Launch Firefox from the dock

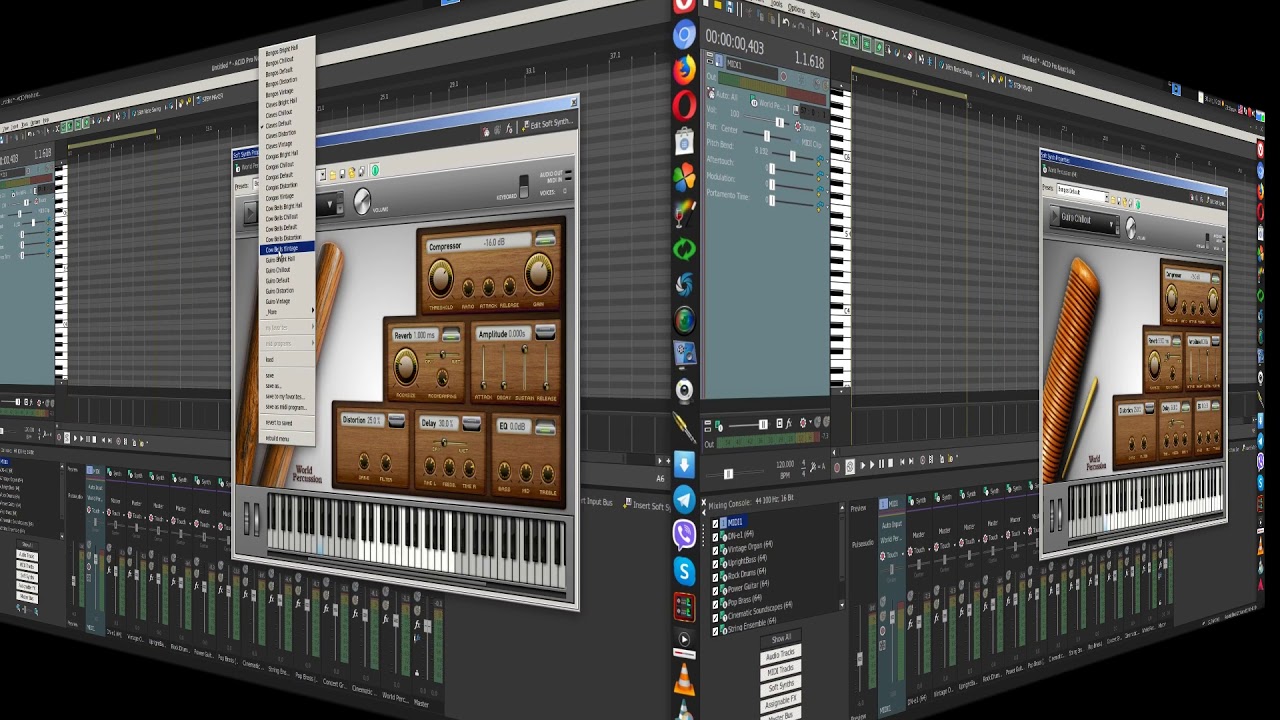684,70
